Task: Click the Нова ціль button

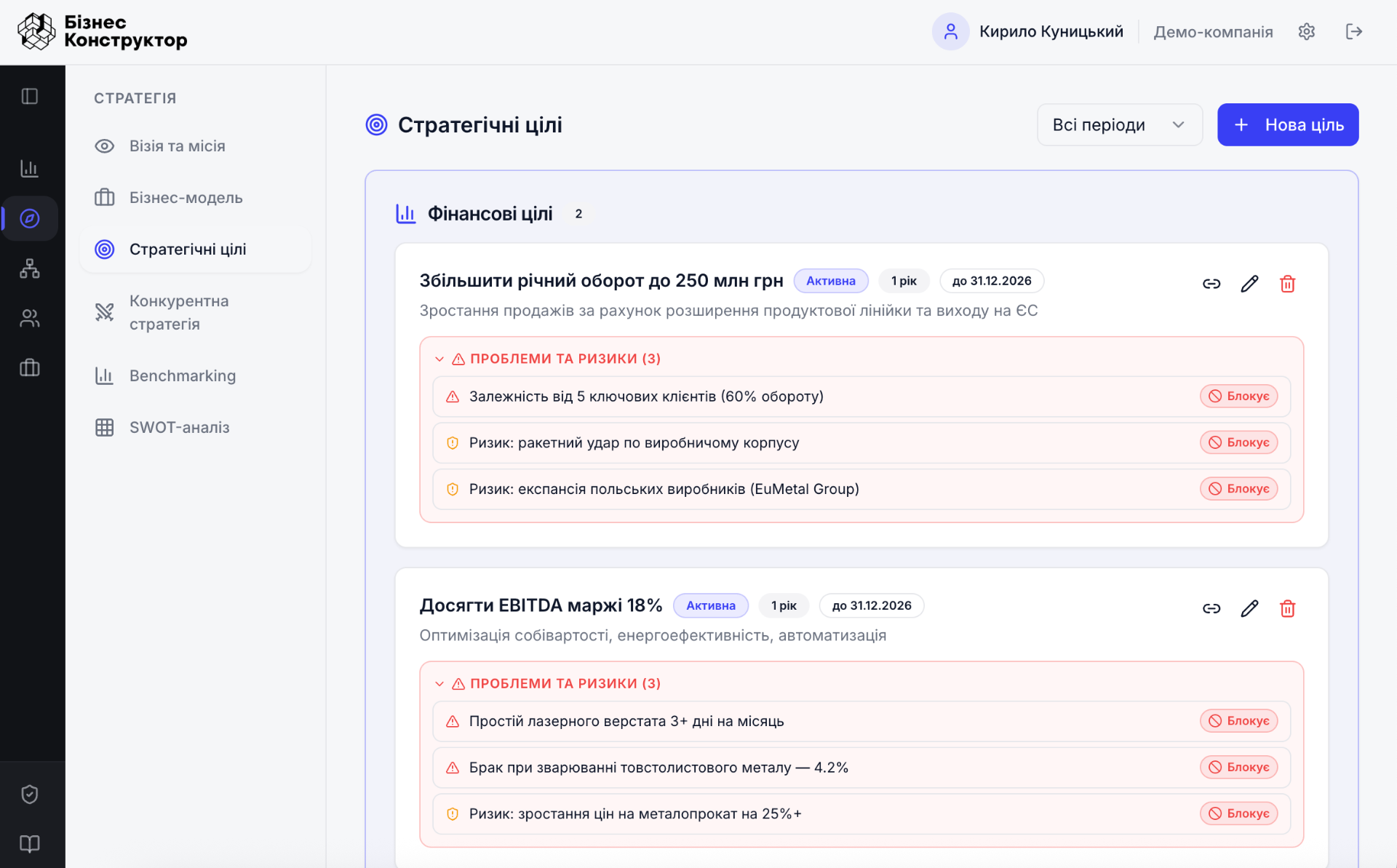Action: click(1287, 124)
